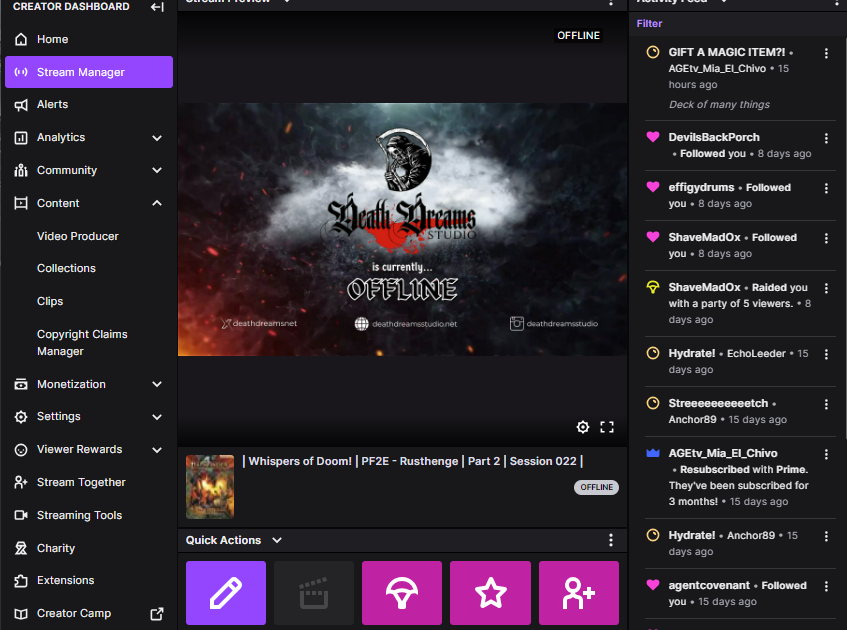The height and width of the screenshot is (630, 847).
Task: Select the Stream Manager menu item
Action: (89, 72)
